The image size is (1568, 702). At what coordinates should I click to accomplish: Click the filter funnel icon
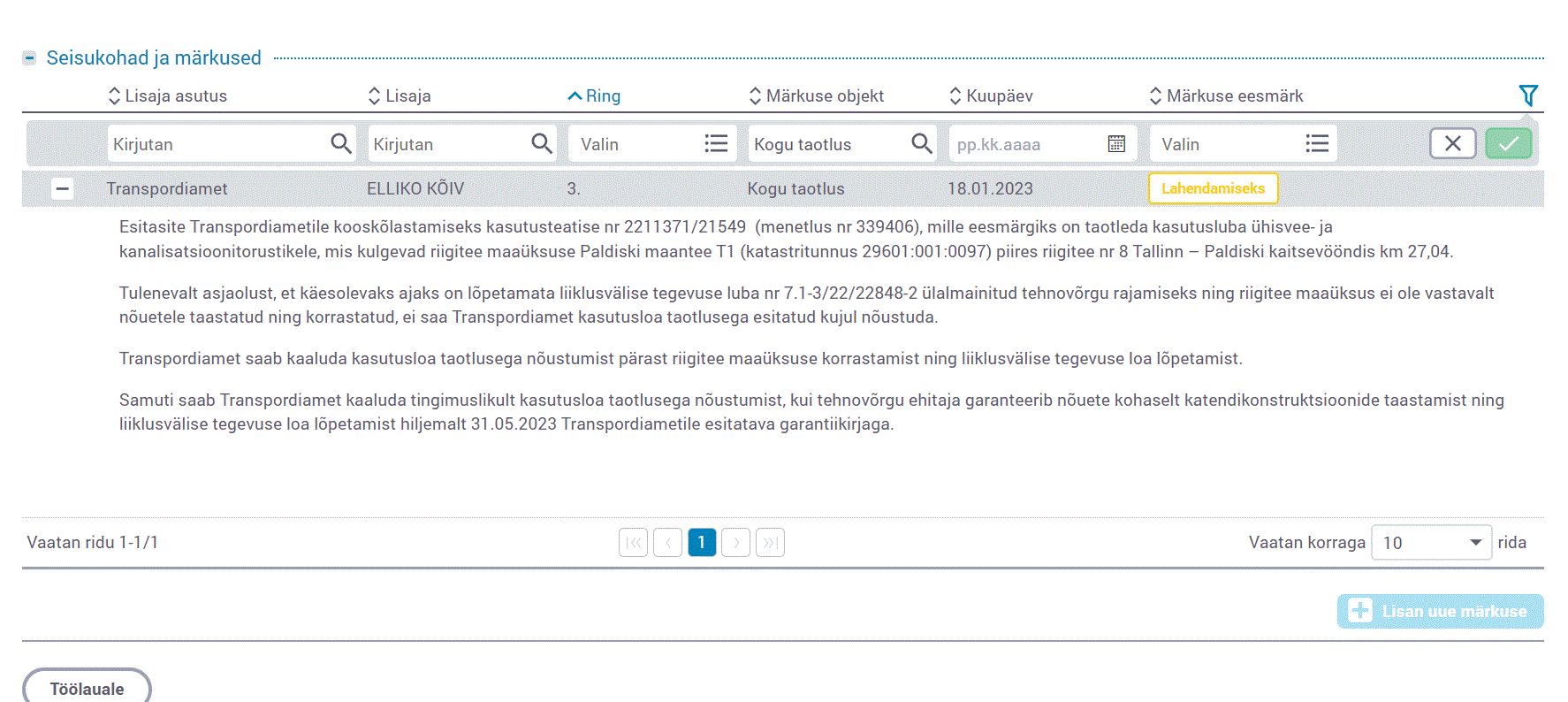(x=1527, y=95)
